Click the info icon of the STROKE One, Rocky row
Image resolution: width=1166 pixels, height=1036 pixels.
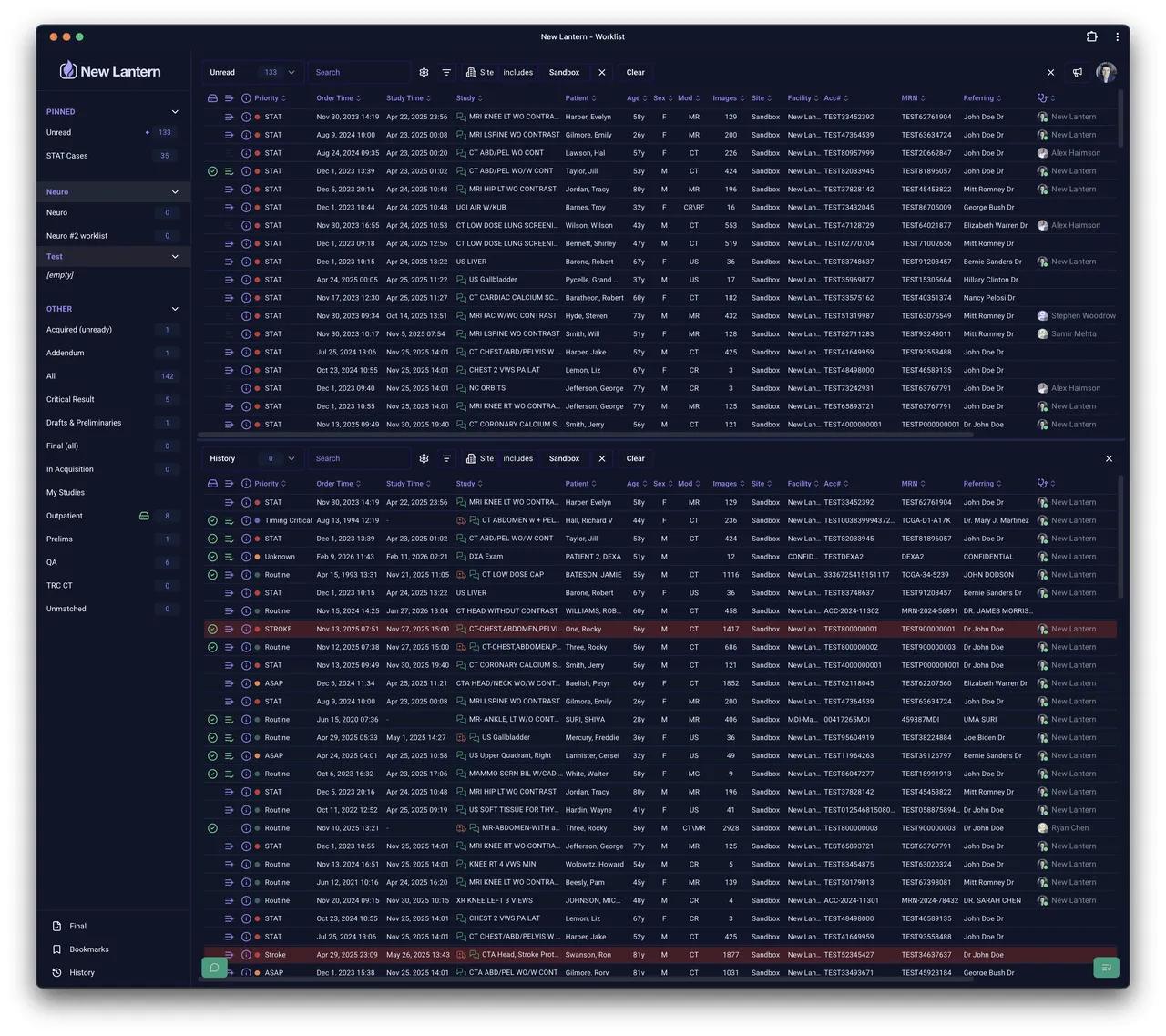246,629
